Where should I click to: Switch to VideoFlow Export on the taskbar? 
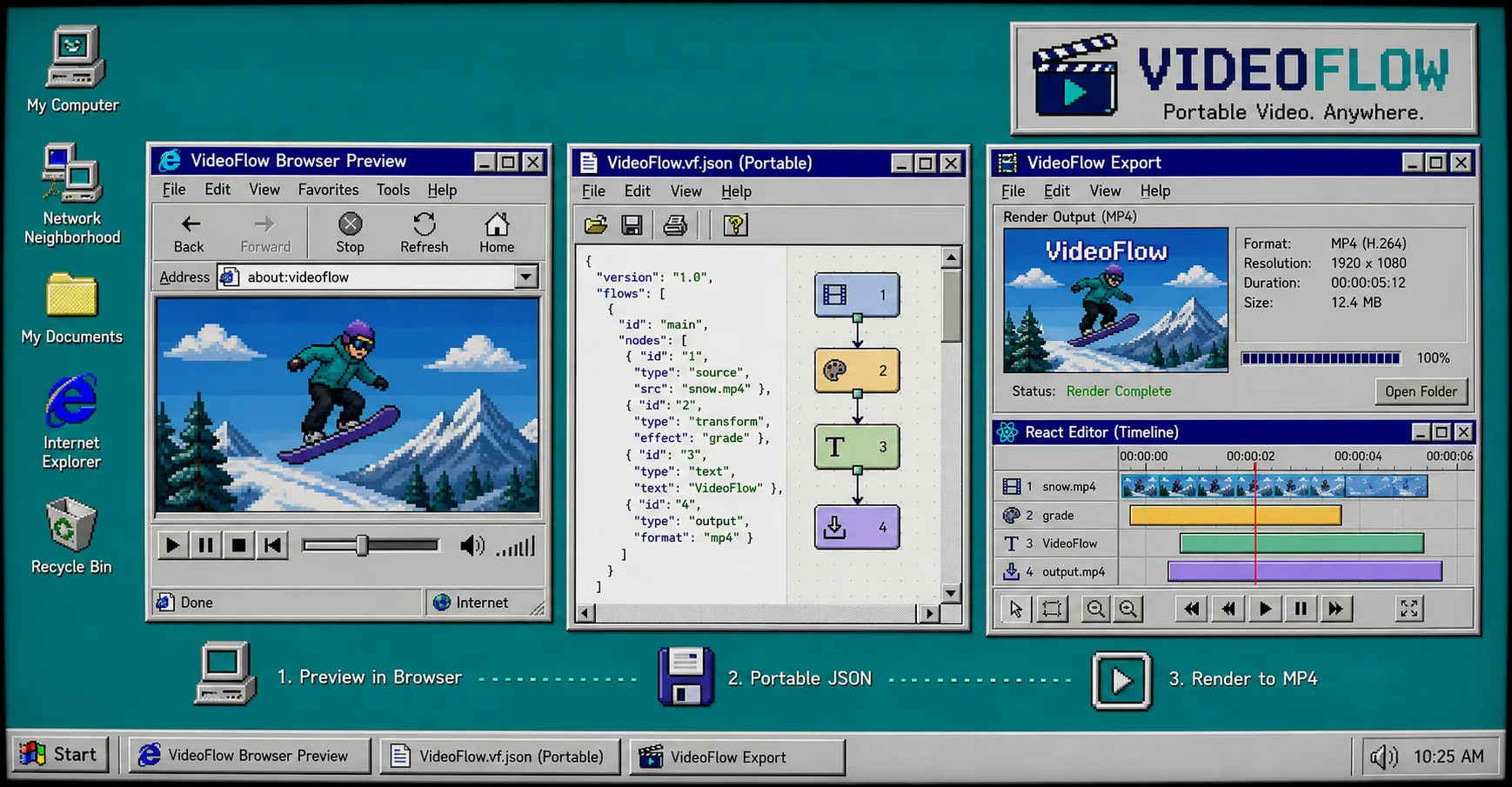click(738, 757)
